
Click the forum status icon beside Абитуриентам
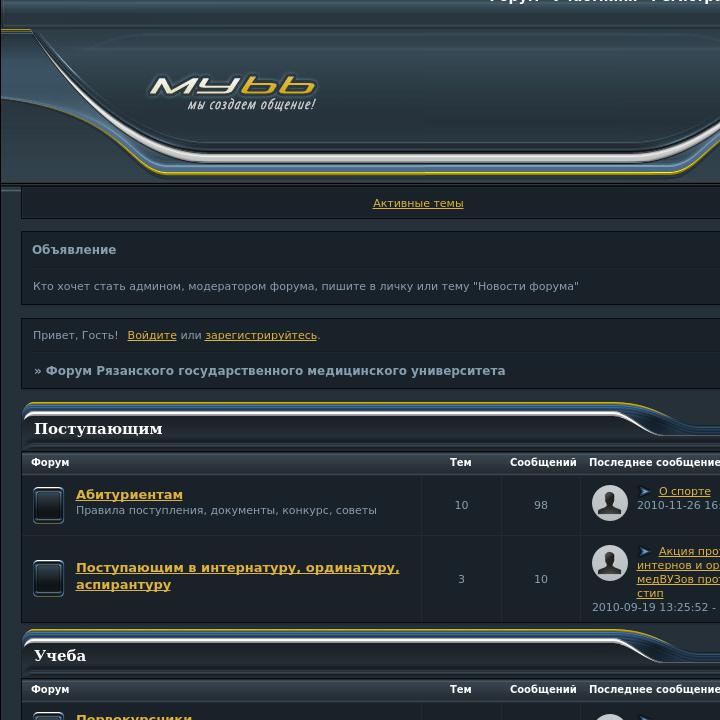click(48, 505)
